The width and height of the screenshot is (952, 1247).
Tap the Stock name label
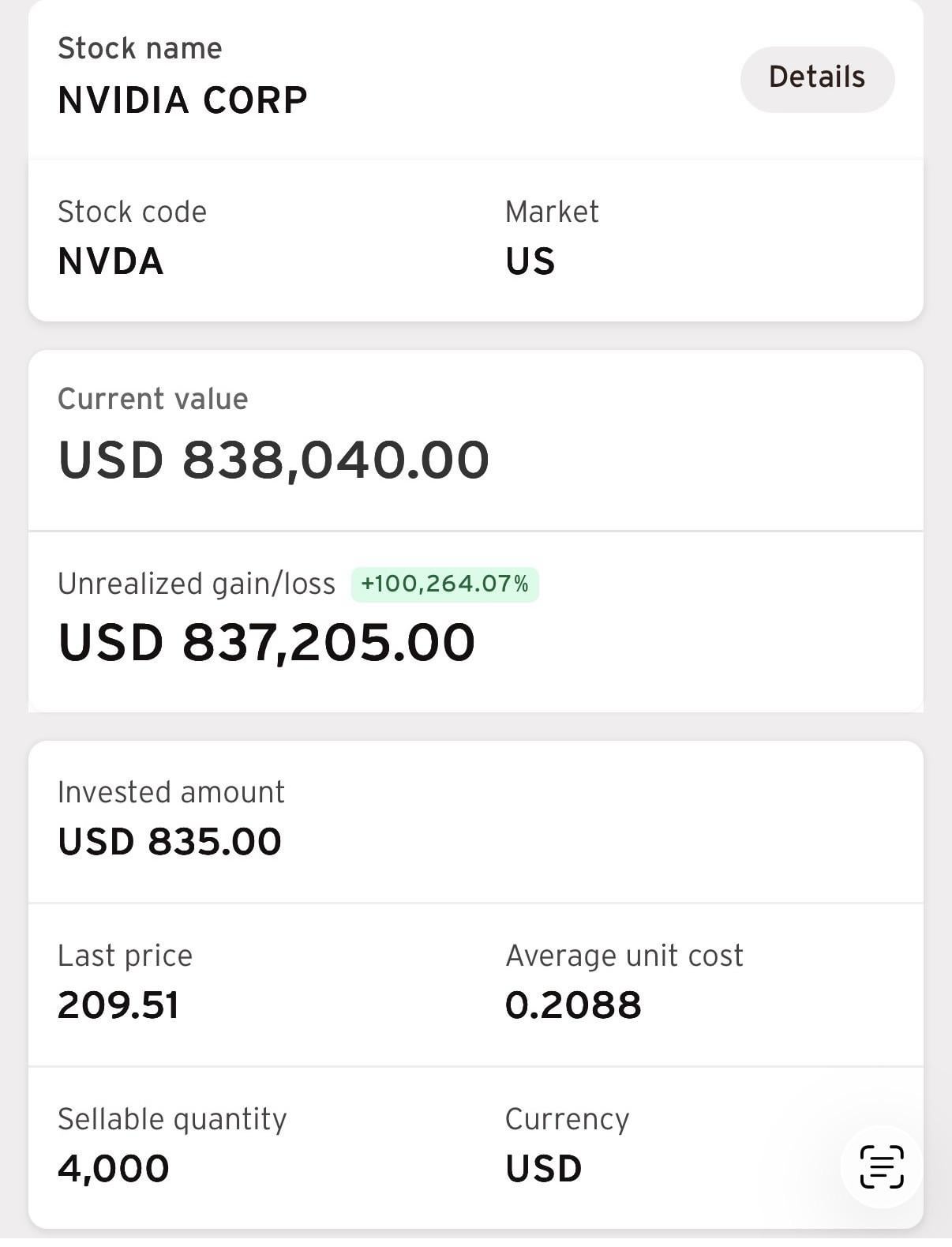pos(140,49)
